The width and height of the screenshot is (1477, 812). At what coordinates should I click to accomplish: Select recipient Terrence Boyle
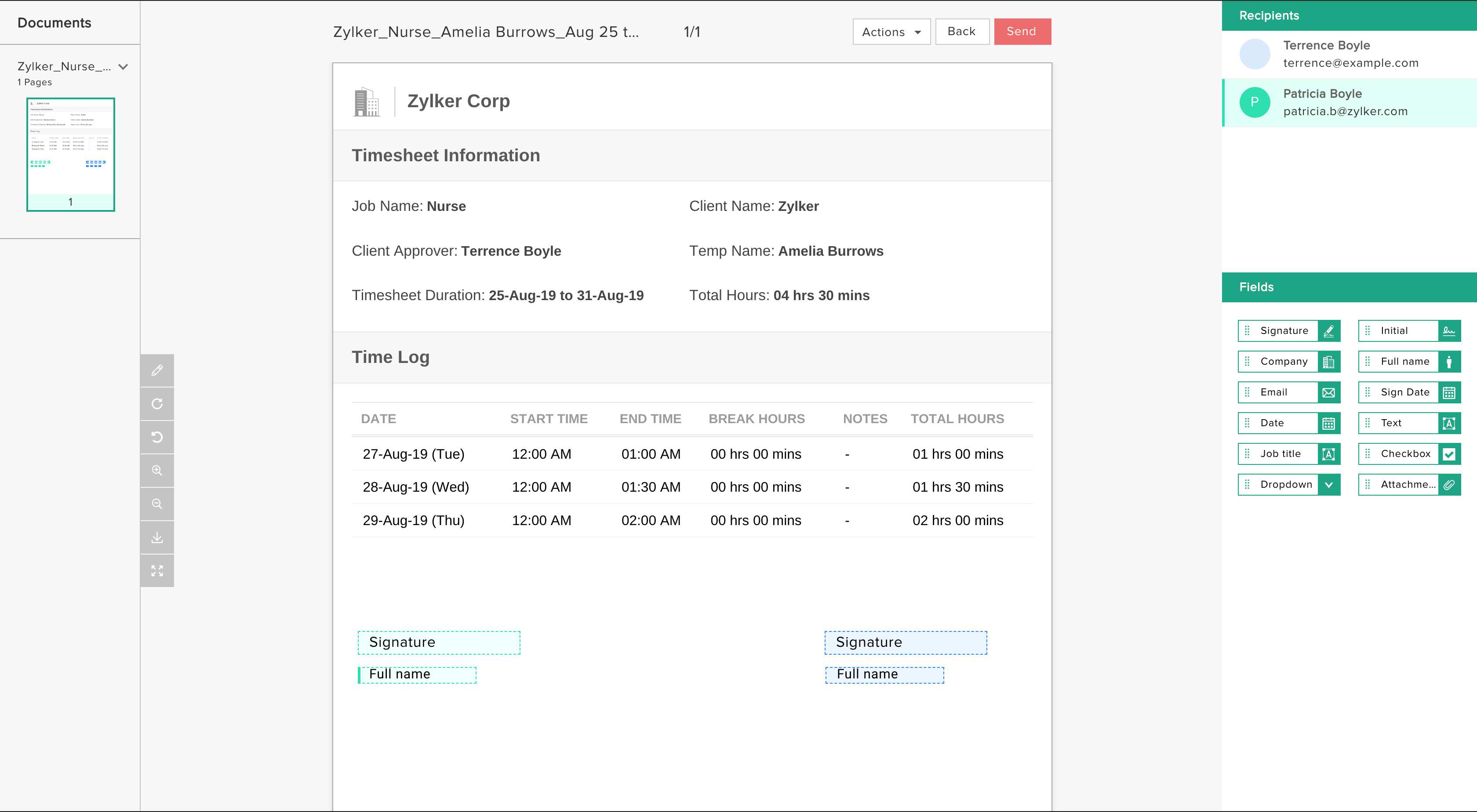[1349, 54]
